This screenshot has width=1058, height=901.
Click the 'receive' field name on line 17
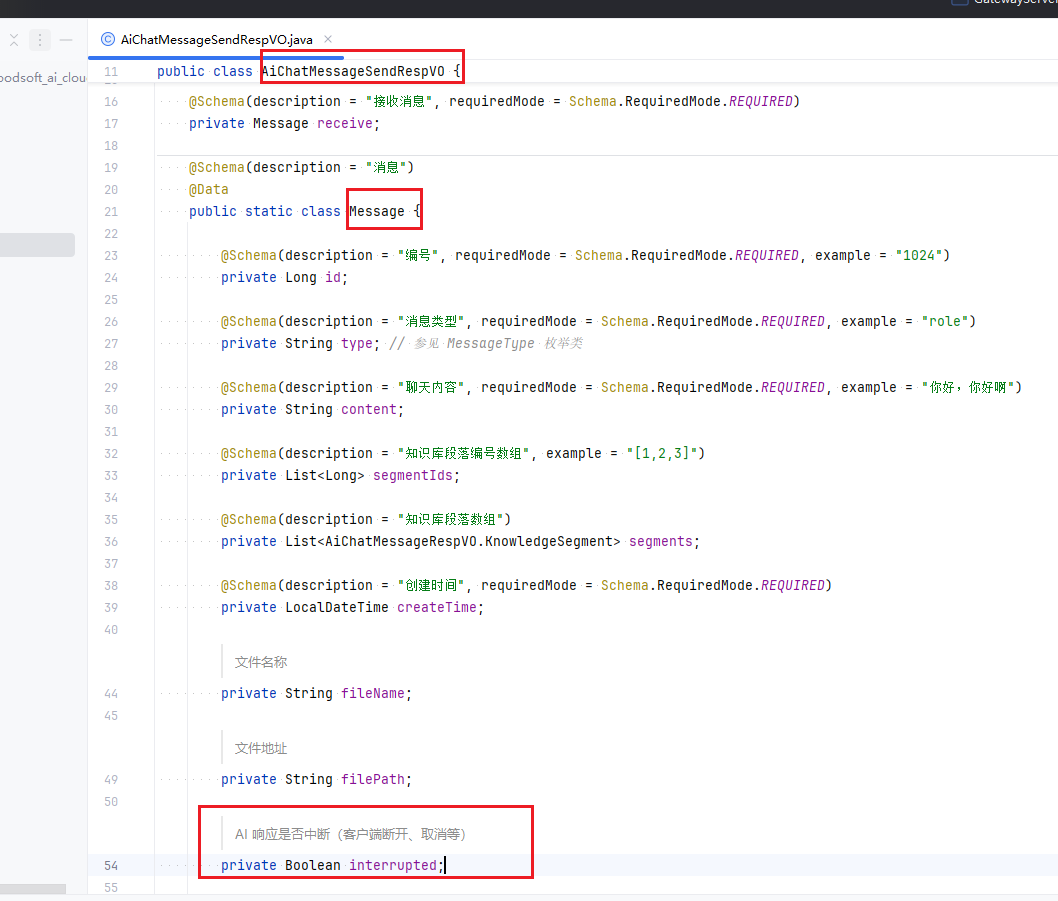pos(345,124)
